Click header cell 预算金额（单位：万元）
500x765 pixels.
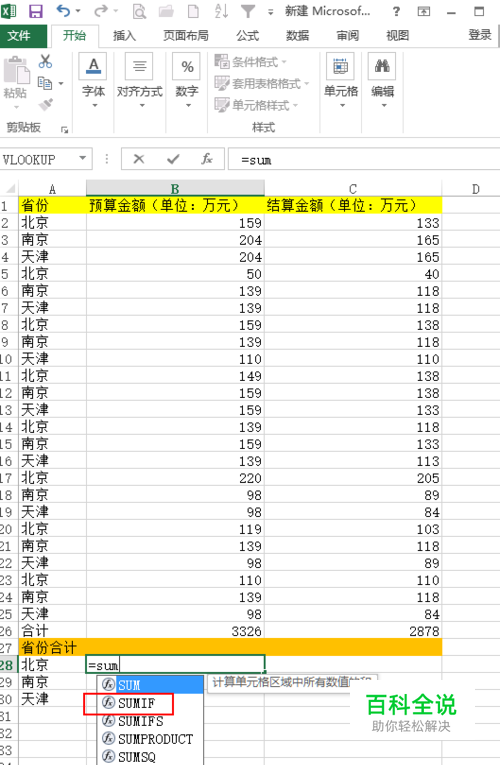175,205
